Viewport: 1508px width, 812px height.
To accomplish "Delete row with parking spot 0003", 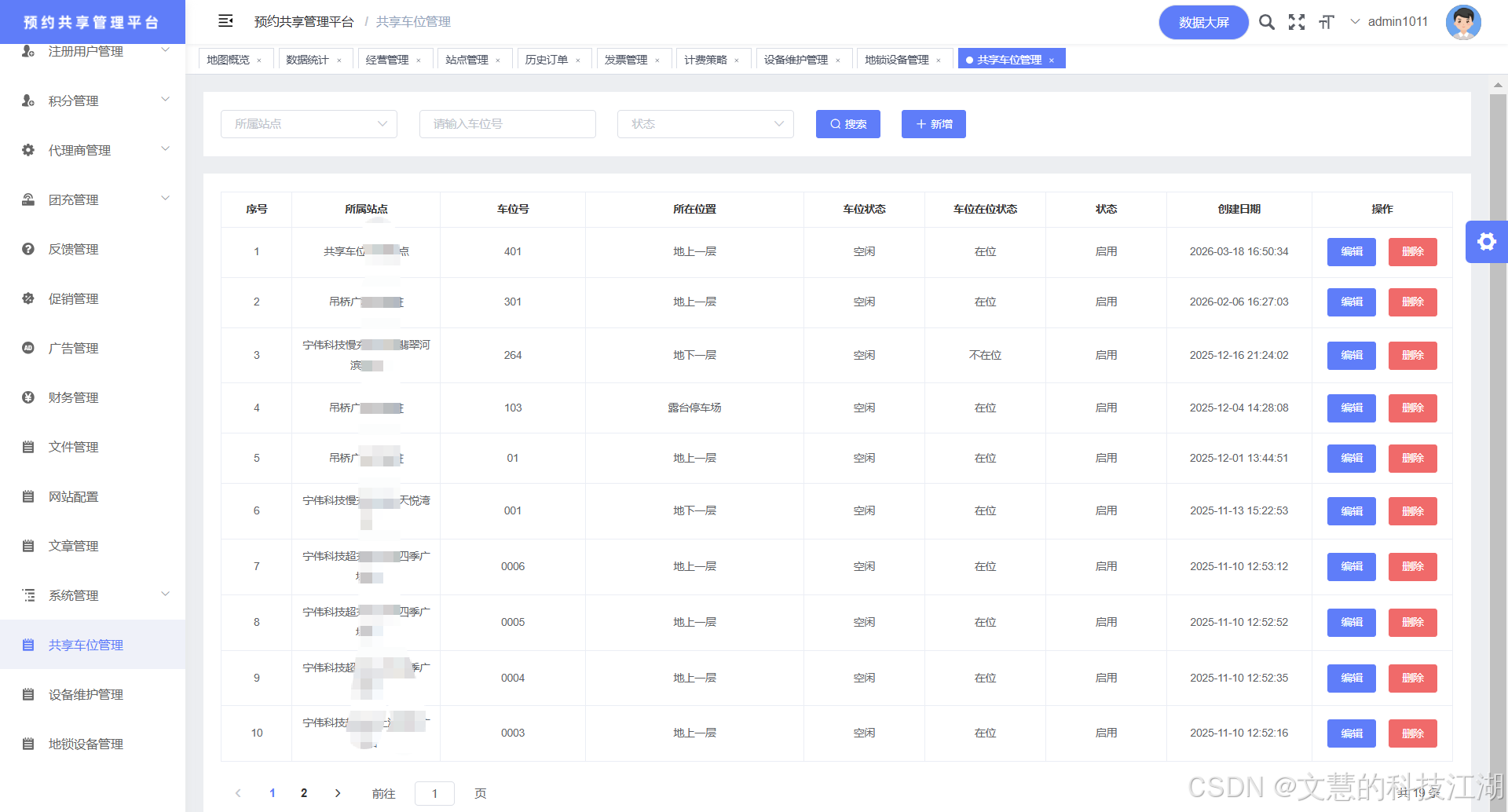I will [1413, 733].
